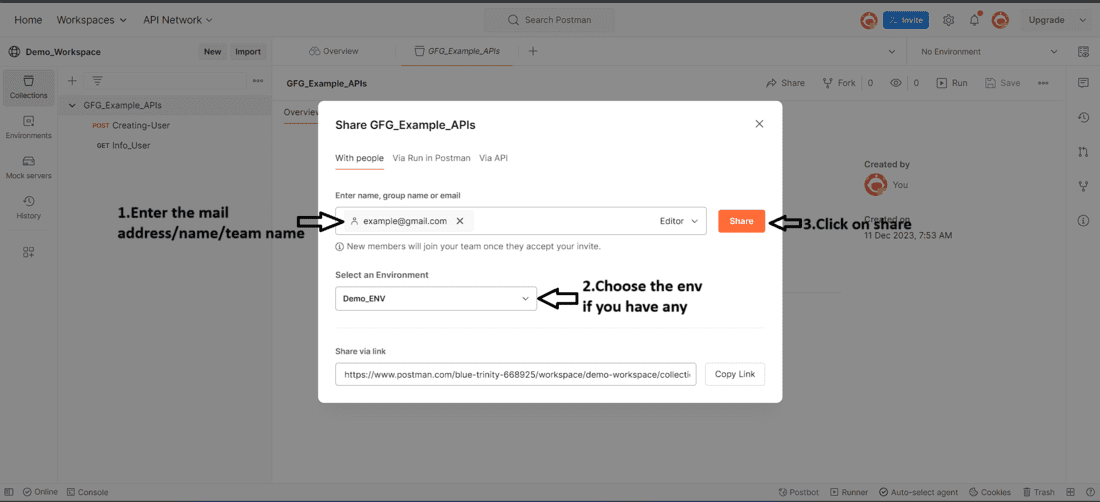Screen dimensions: 1100x502
Task: Click the watch eye icon for collection
Action: point(896,83)
